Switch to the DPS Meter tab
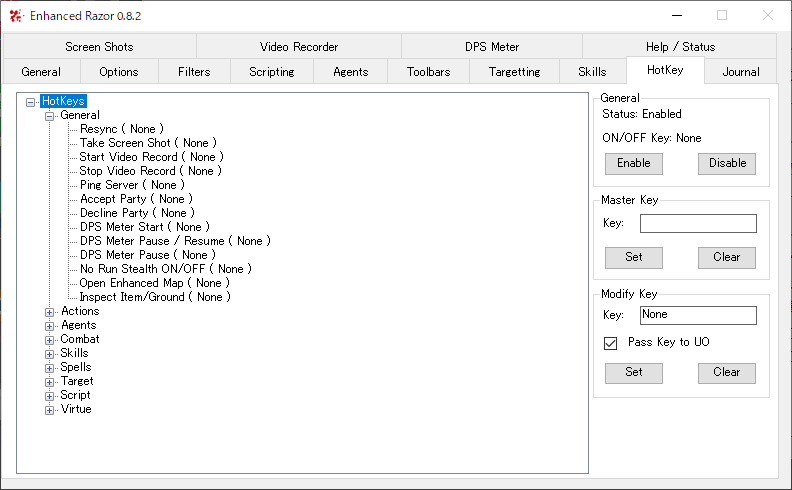Viewport: 792px width, 490px height. pos(492,46)
